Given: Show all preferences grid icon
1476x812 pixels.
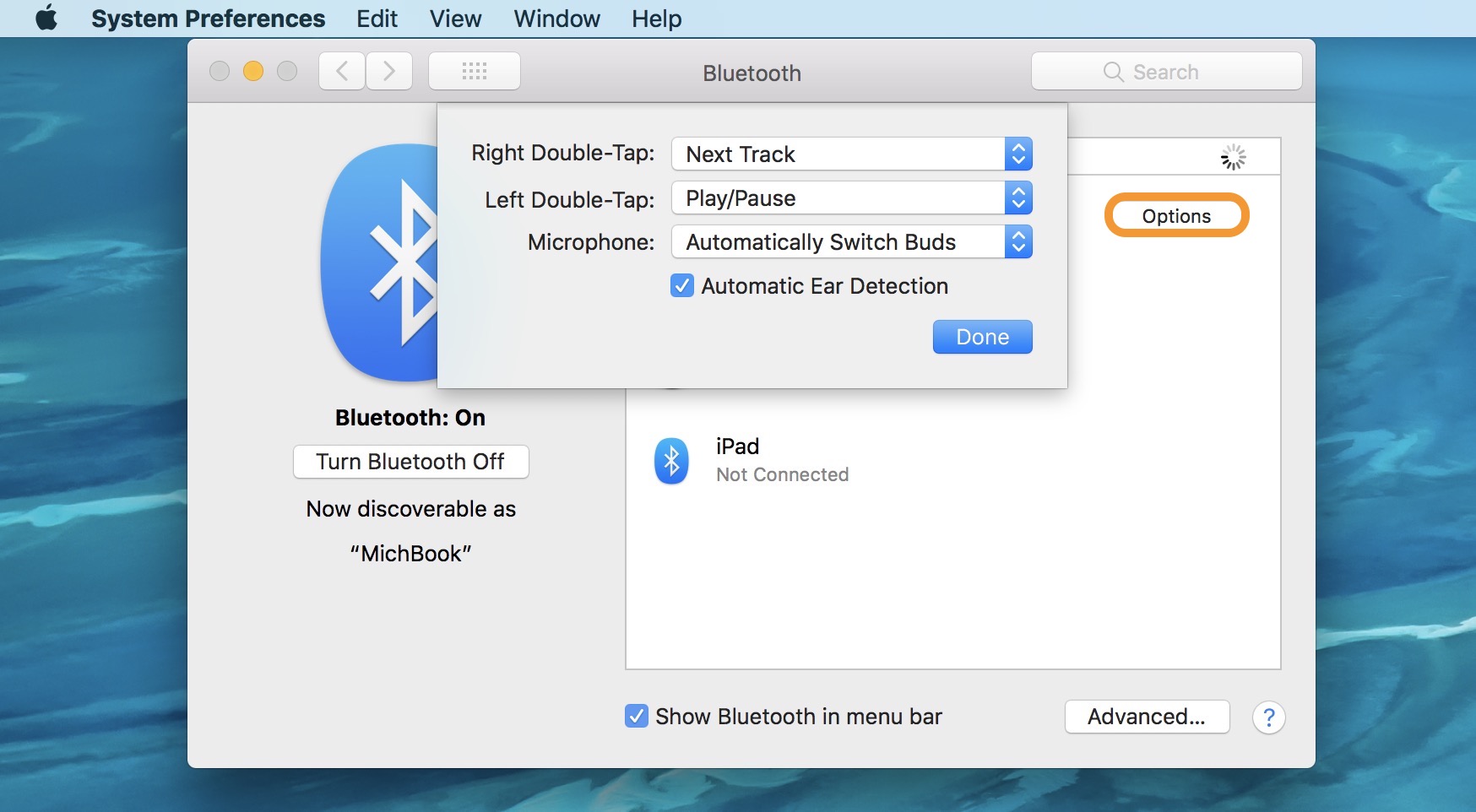Looking at the screenshot, I should click(x=475, y=71).
